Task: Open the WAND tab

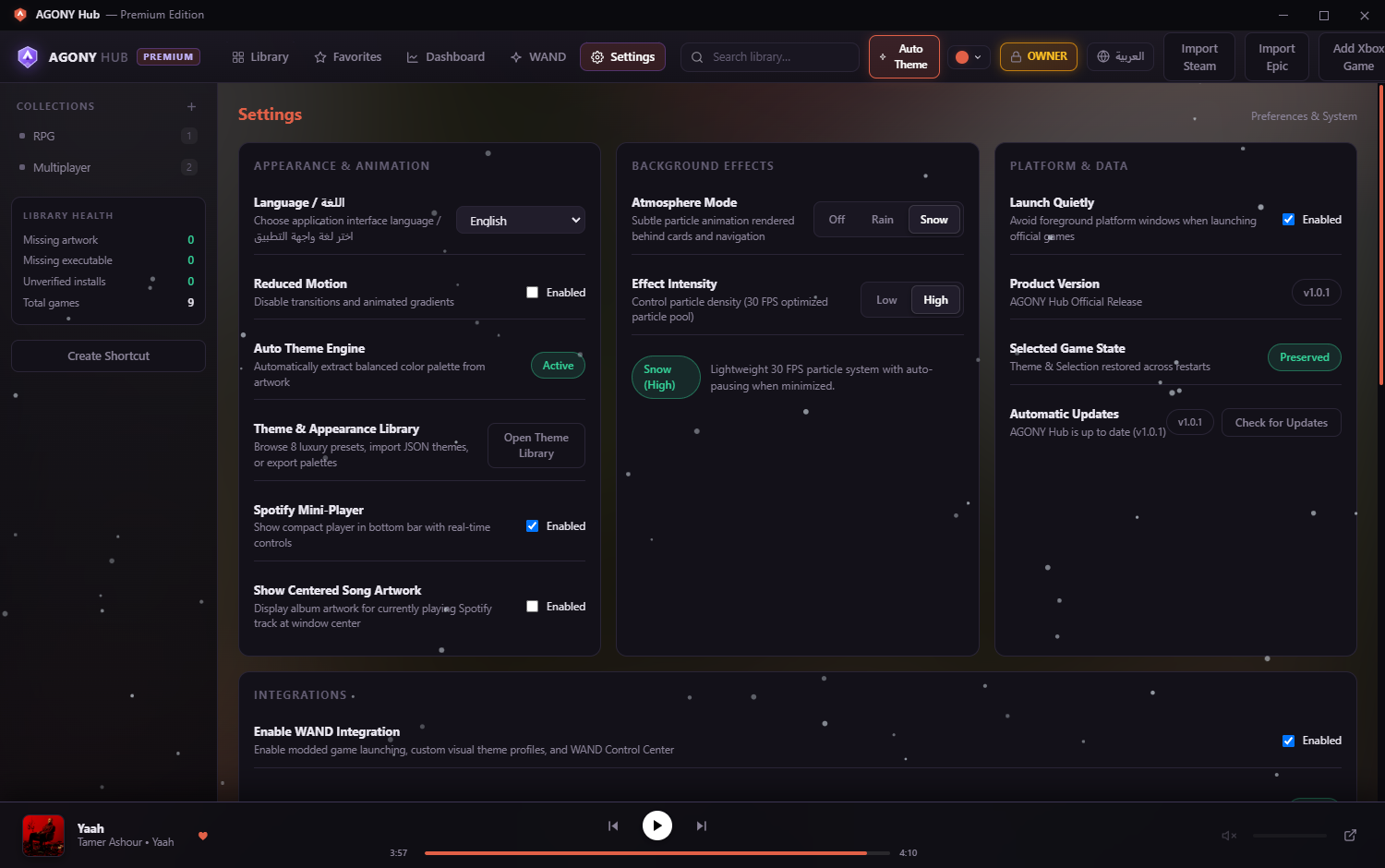Action: (538, 57)
